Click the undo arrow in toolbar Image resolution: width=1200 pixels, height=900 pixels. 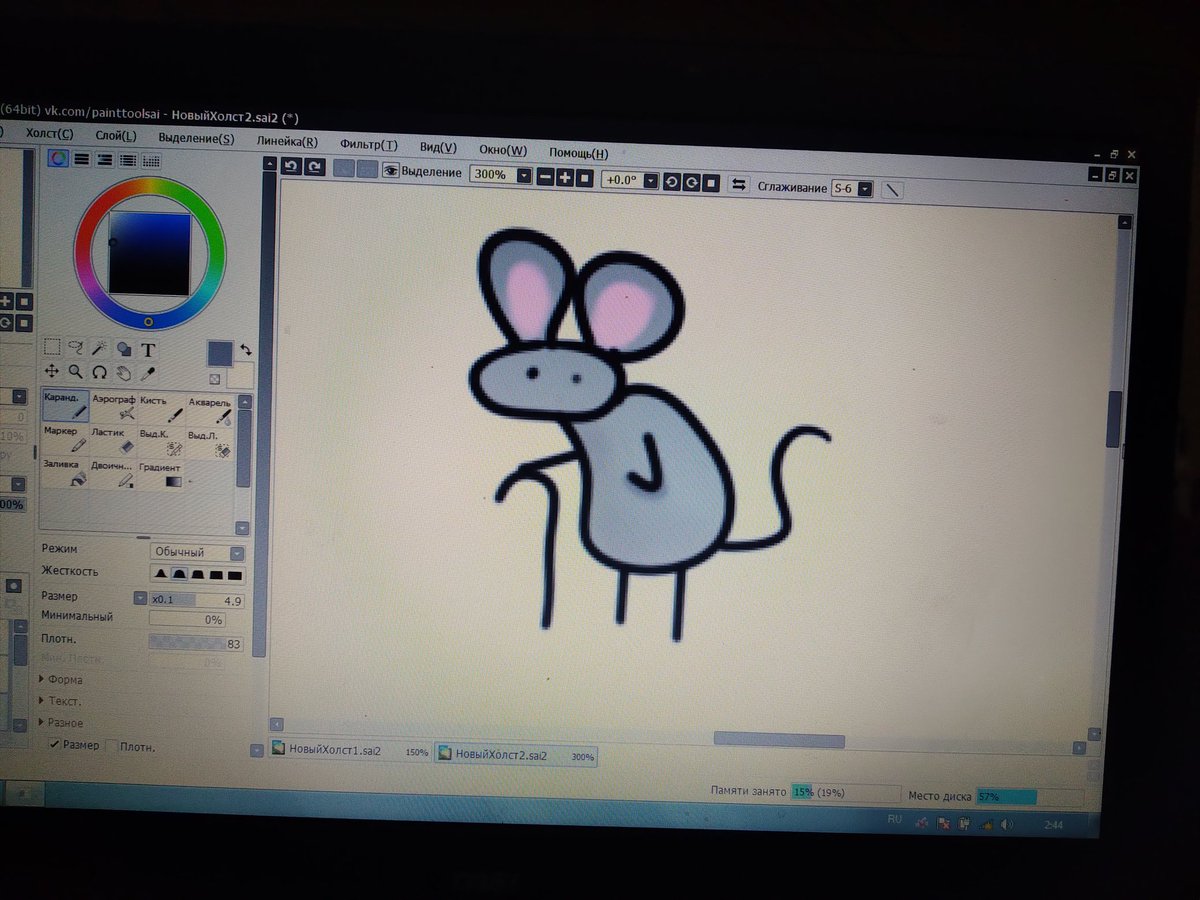[x=291, y=167]
